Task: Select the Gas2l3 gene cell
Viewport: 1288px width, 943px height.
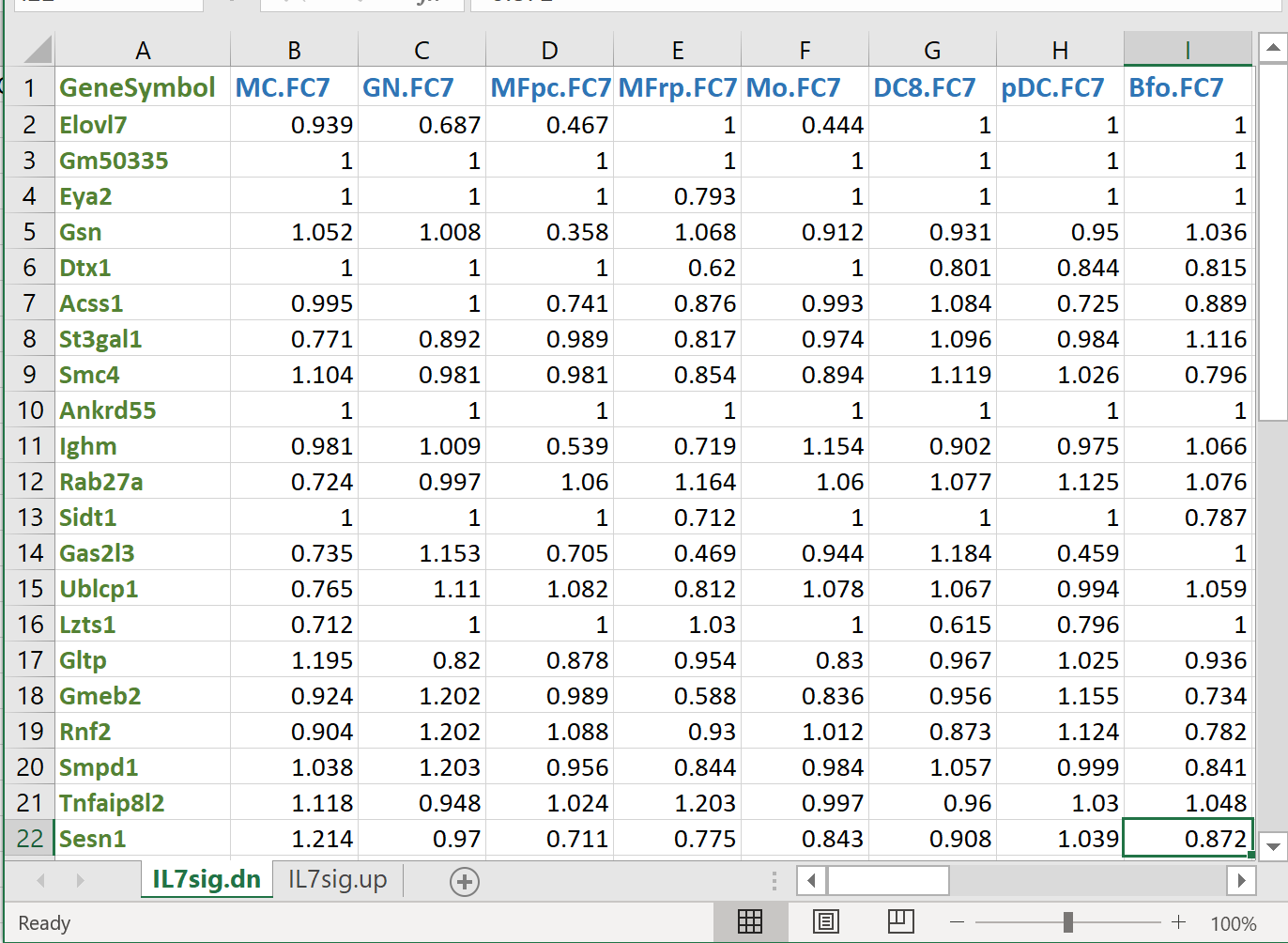Action: 143,553
